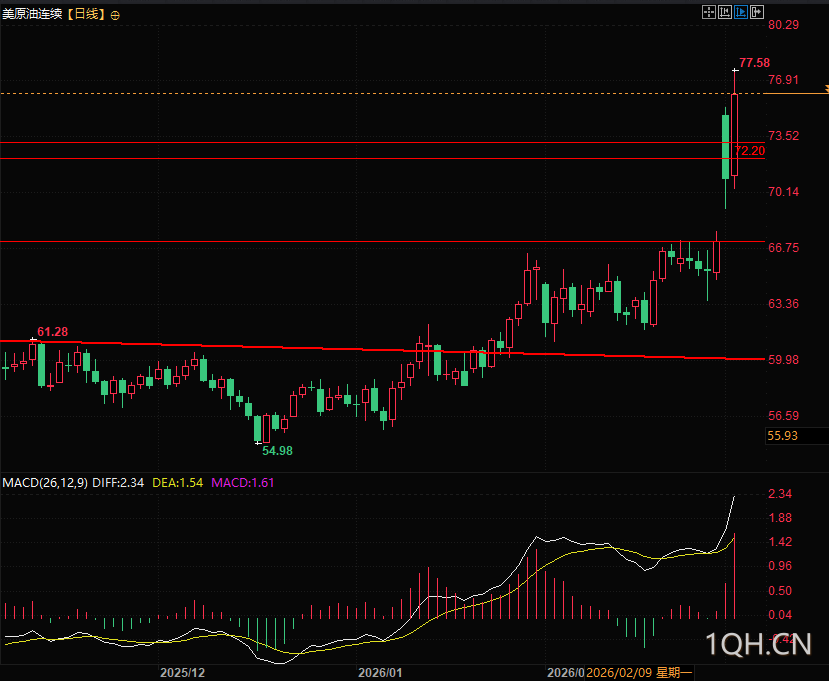The height and width of the screenshot is (681, 829).
Task: Click the 72.20 price line label
Action: (750, 151)
